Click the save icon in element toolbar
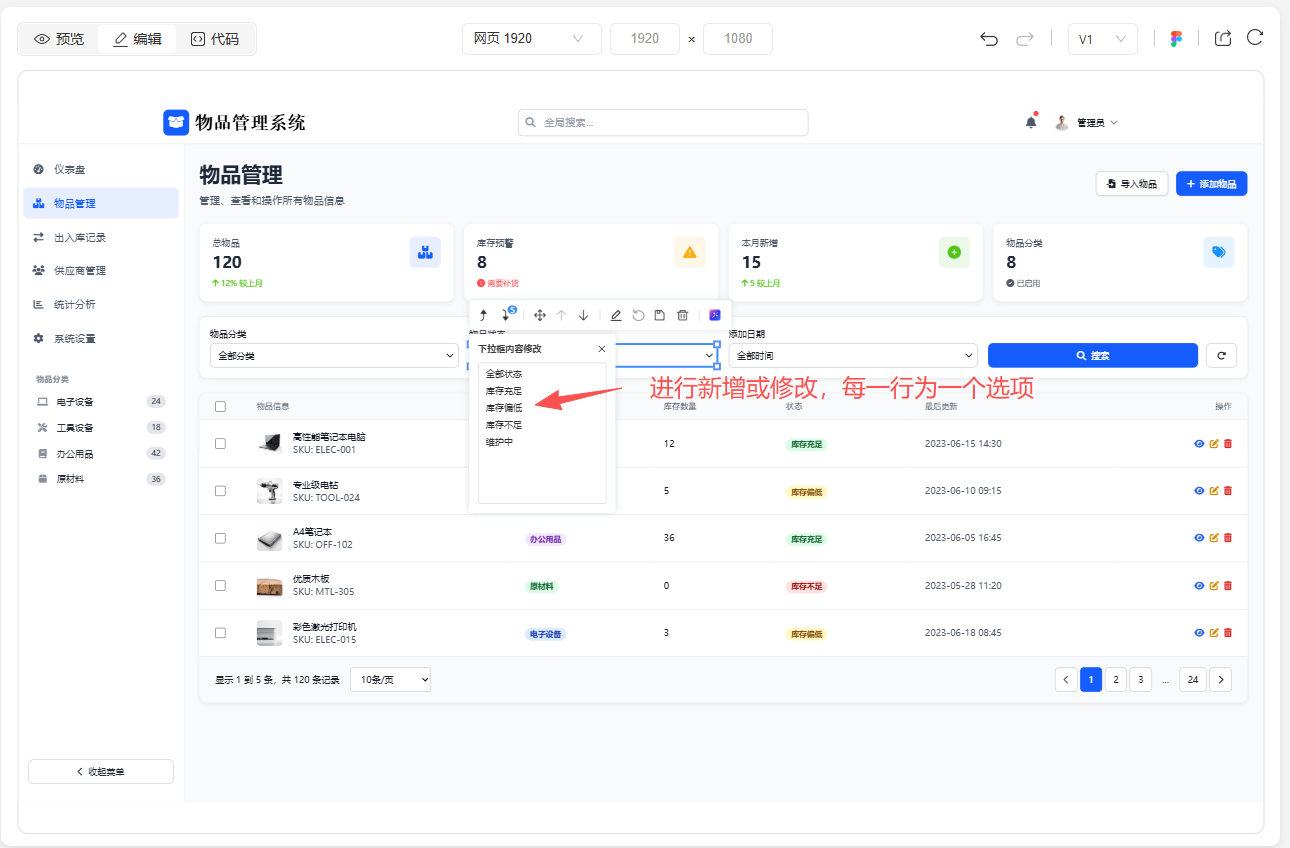Viewport: 1290px width, 848px height. [x=660, y=315]
